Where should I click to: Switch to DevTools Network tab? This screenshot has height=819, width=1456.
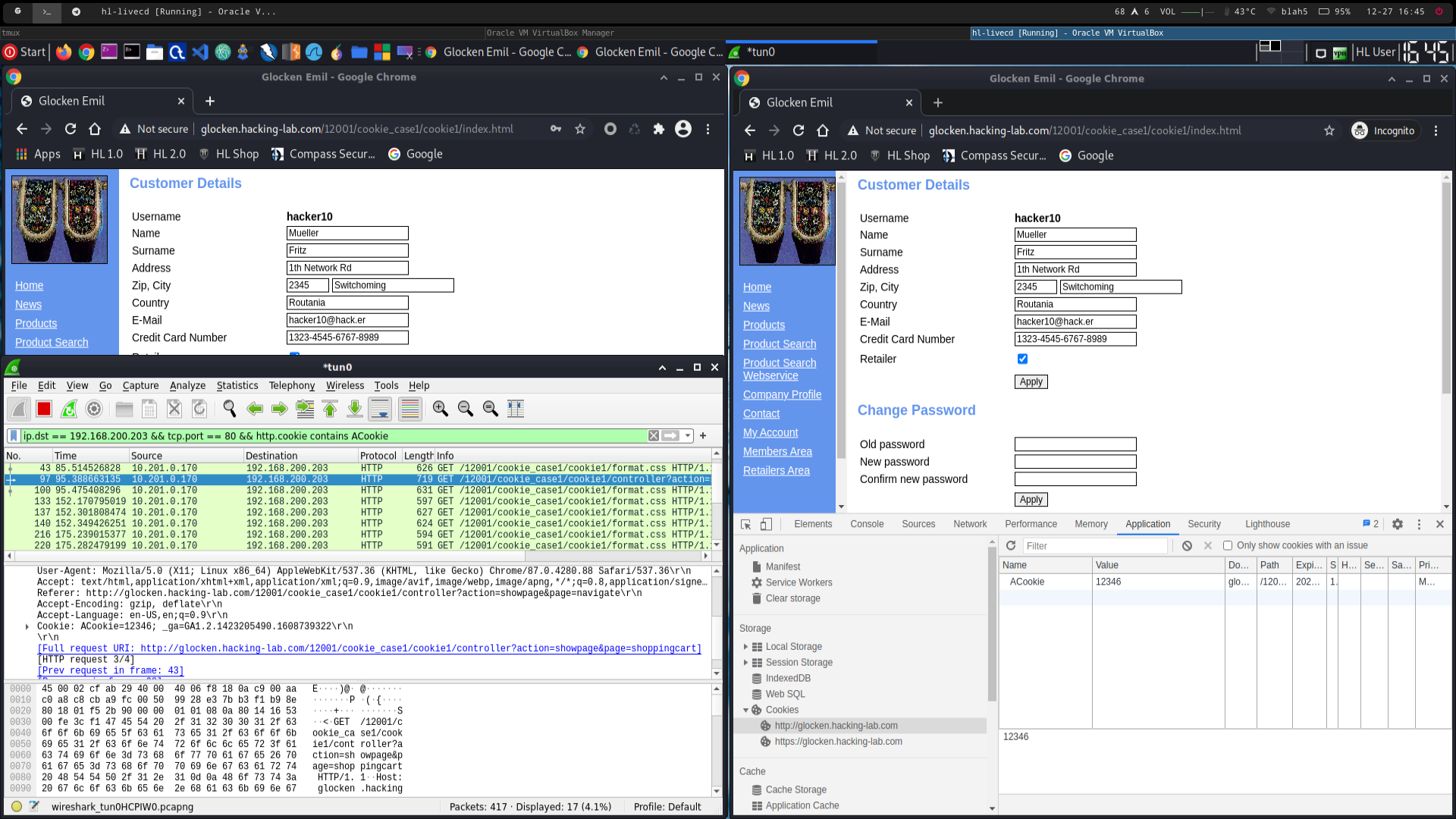[970, 524]
